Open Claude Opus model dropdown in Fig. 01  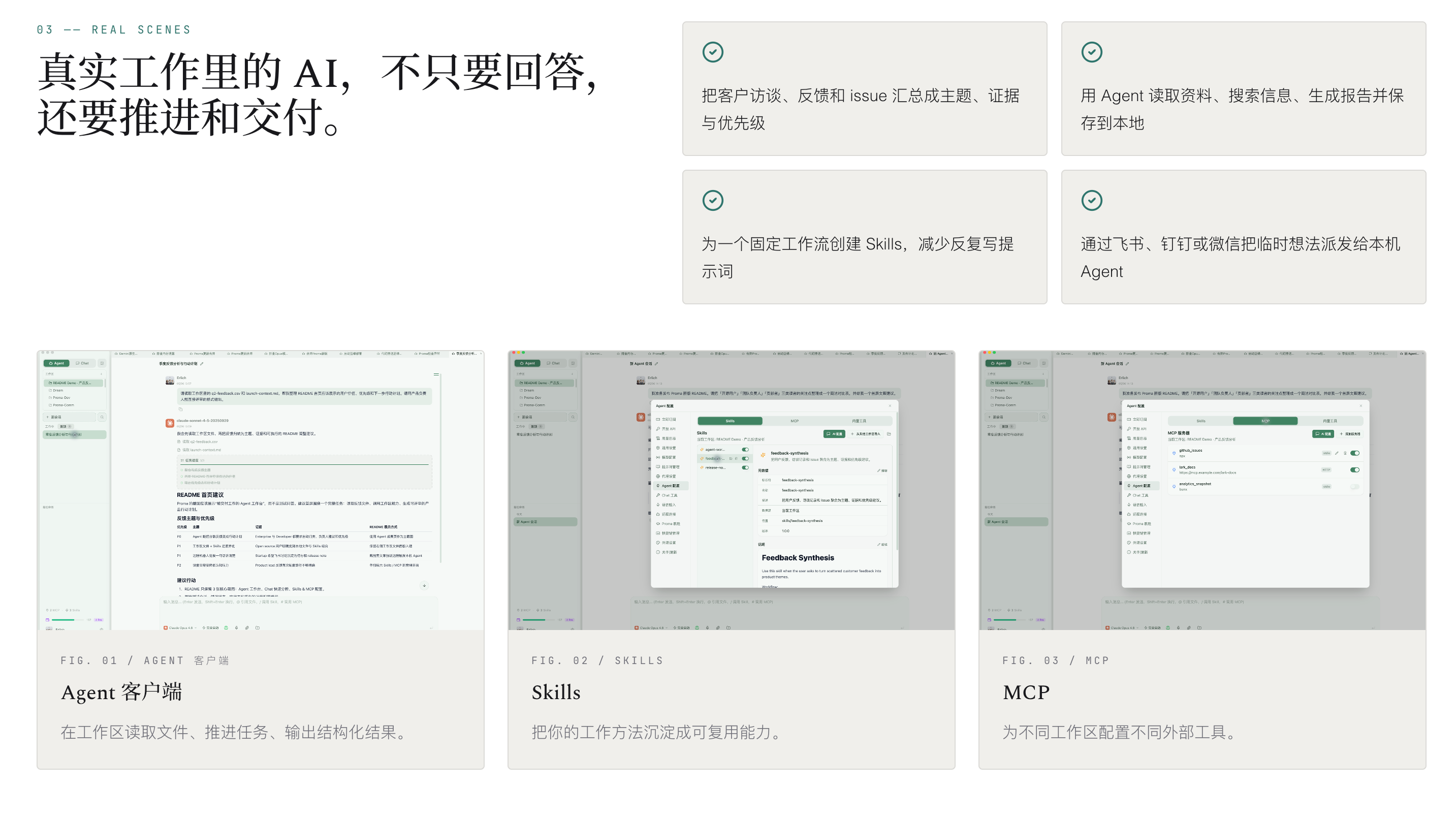[x=180, y=627]
